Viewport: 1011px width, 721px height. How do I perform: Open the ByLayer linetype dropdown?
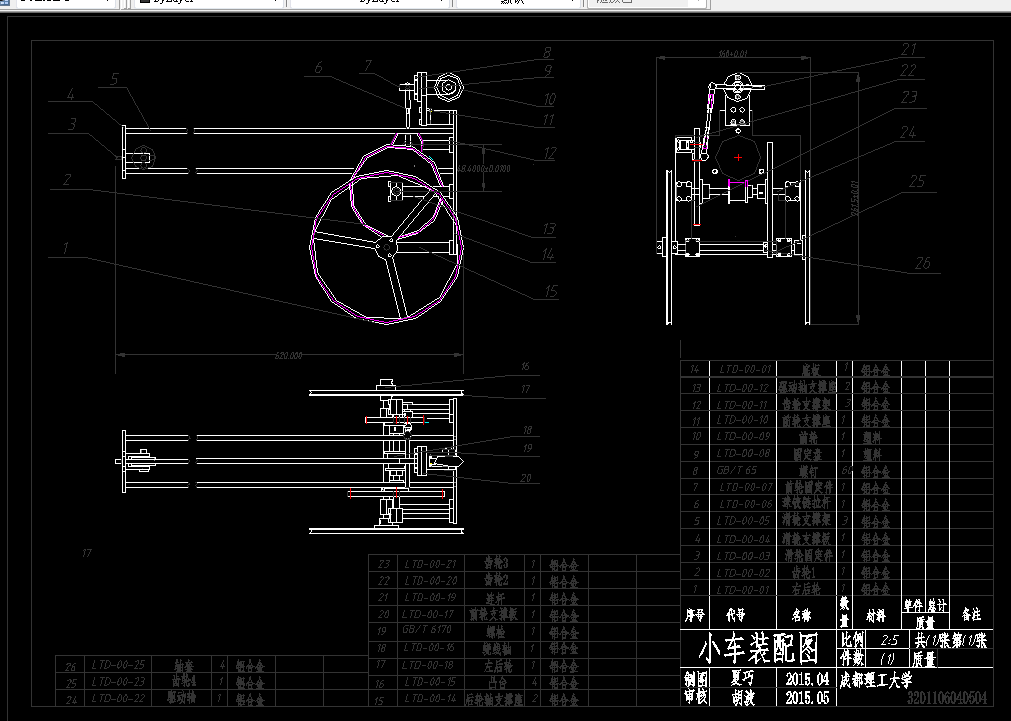pyautogui.click(x=369, y=3)
